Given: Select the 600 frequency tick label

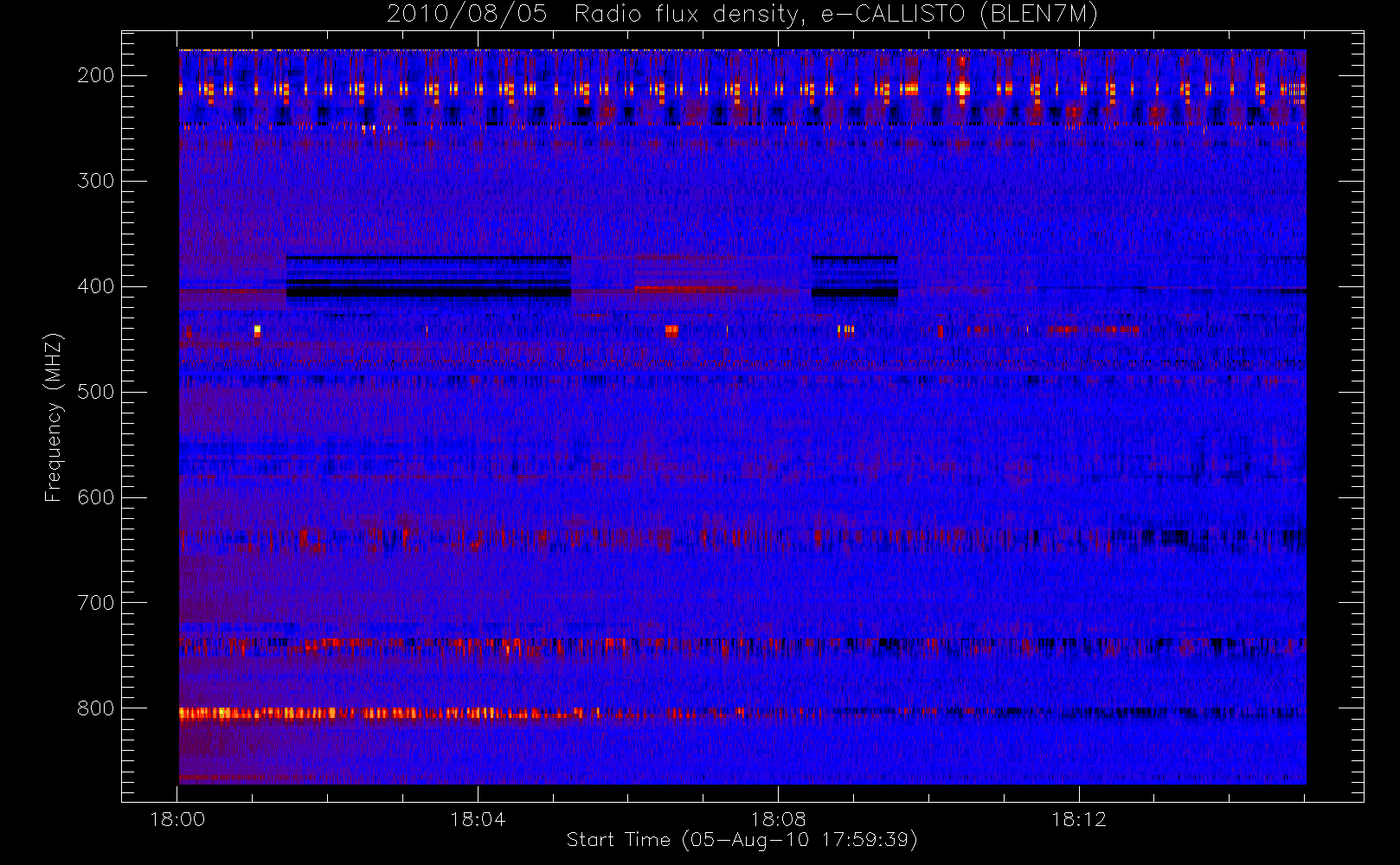Looking at the screenshot, I should click(x=96, y=497).
